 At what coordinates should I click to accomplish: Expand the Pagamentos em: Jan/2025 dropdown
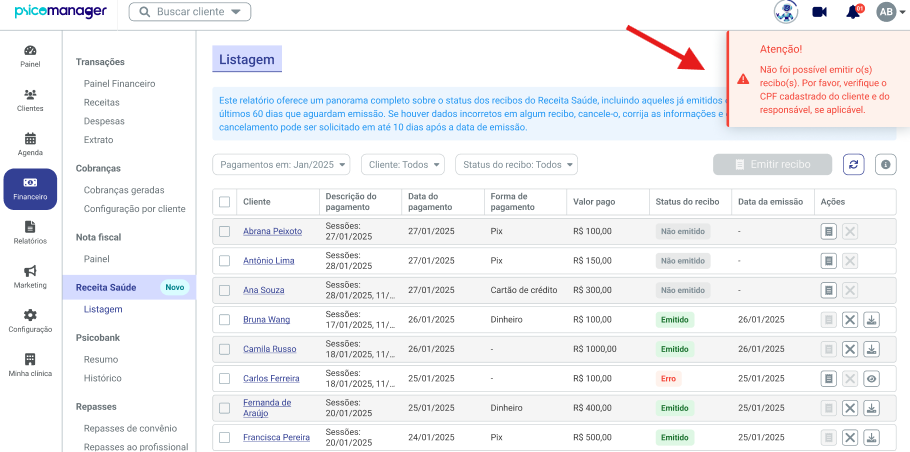(x=281, y=165)
